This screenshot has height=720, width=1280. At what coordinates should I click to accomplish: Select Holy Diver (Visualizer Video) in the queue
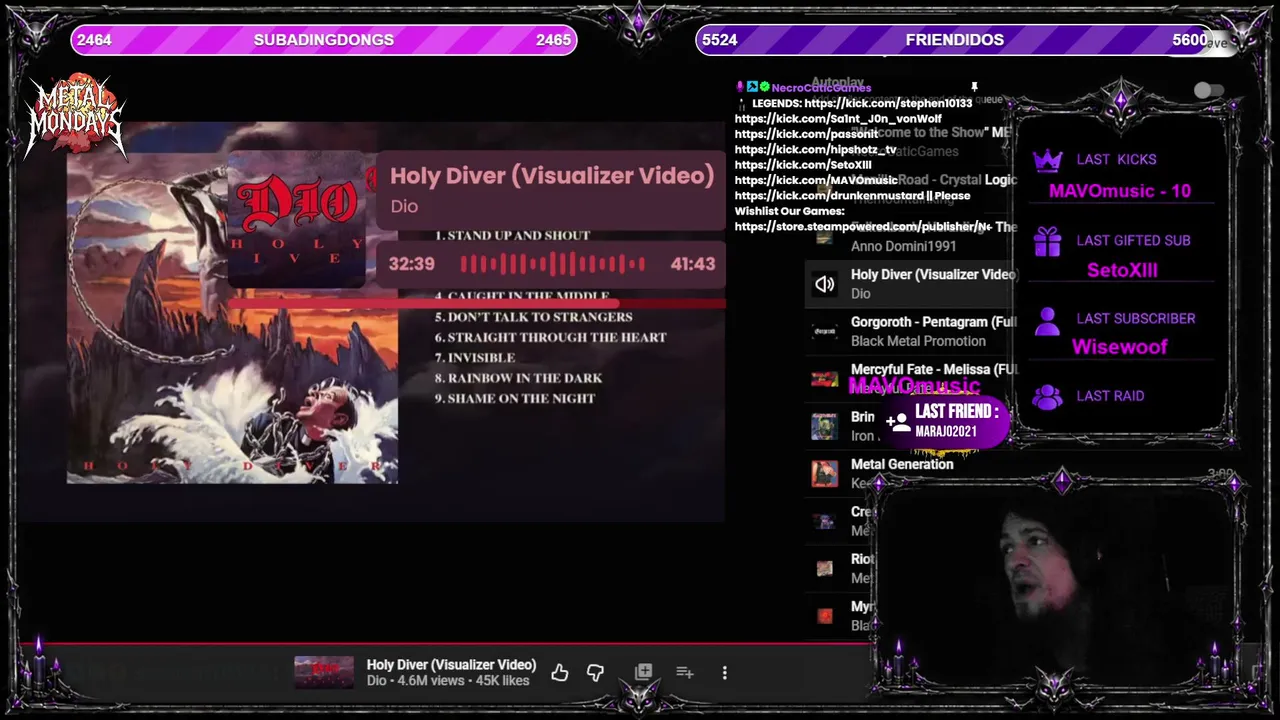pos(910,284)
